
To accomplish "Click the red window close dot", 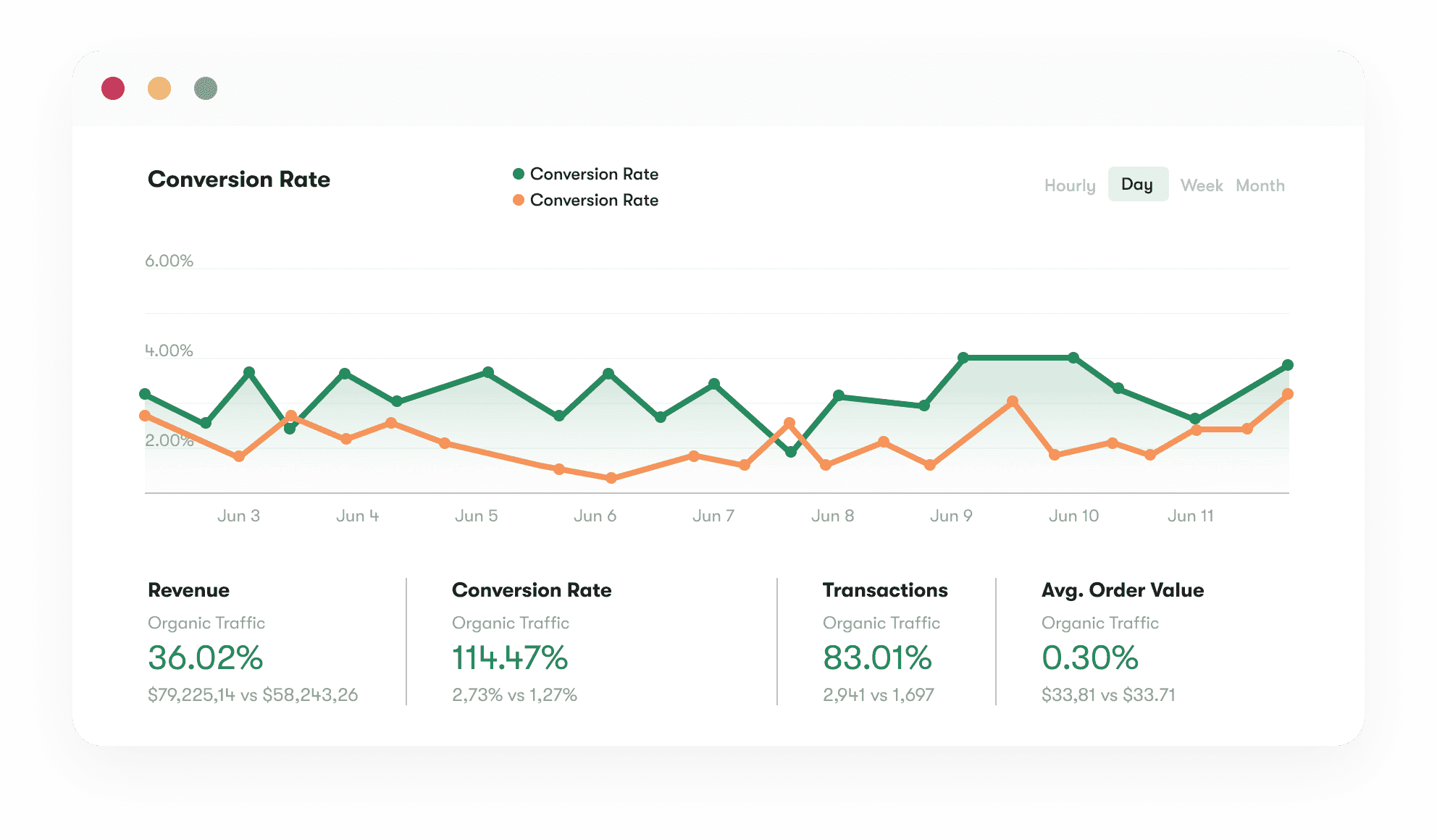I will [x=113, y=88].
